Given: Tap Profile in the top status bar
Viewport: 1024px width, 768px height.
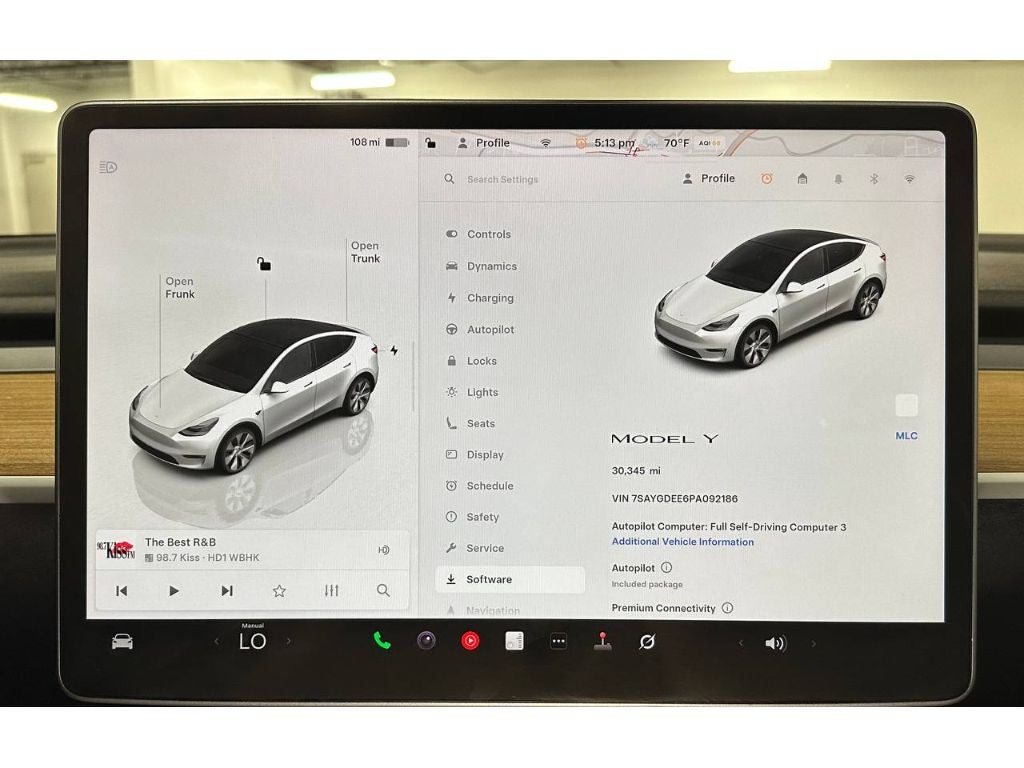Looking at the screenshot, I should (x=483, y=142).
